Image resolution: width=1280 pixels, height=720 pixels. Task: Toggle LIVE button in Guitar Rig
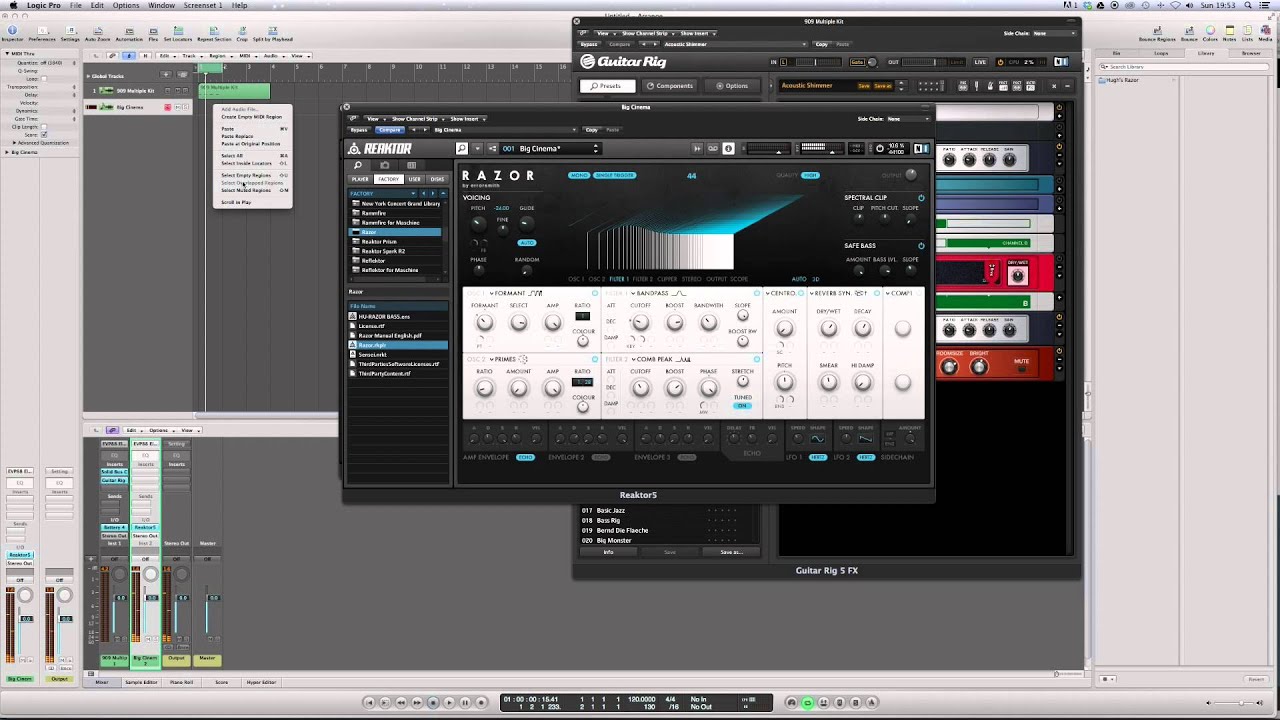click(980, 62)
